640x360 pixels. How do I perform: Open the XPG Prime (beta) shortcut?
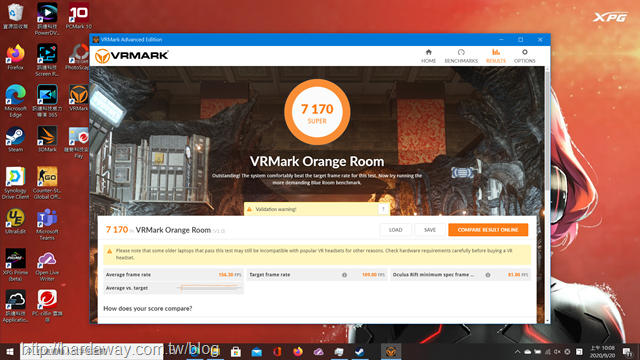point(15,265)
